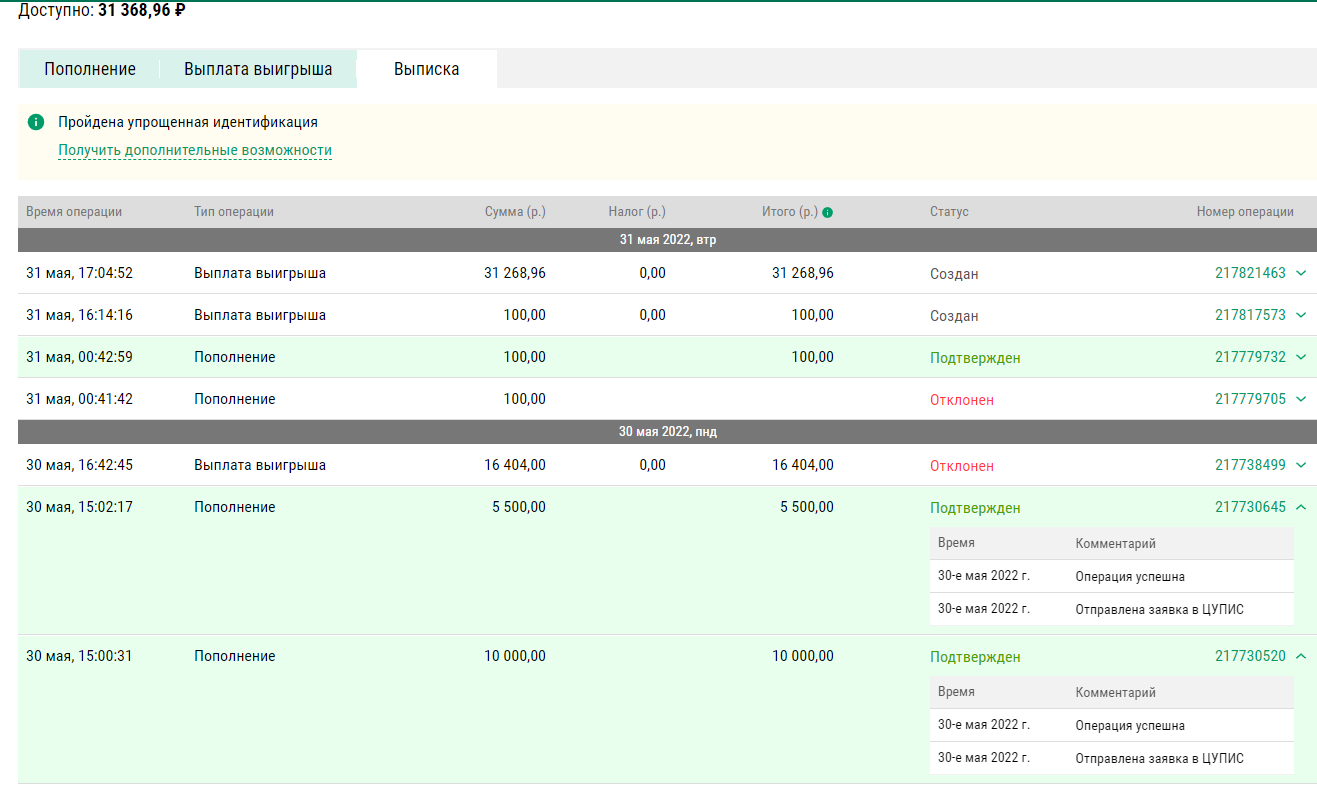Expand details for operation 217738499
Viewport: 1317px width, 787px height.
pos(1301,465)
